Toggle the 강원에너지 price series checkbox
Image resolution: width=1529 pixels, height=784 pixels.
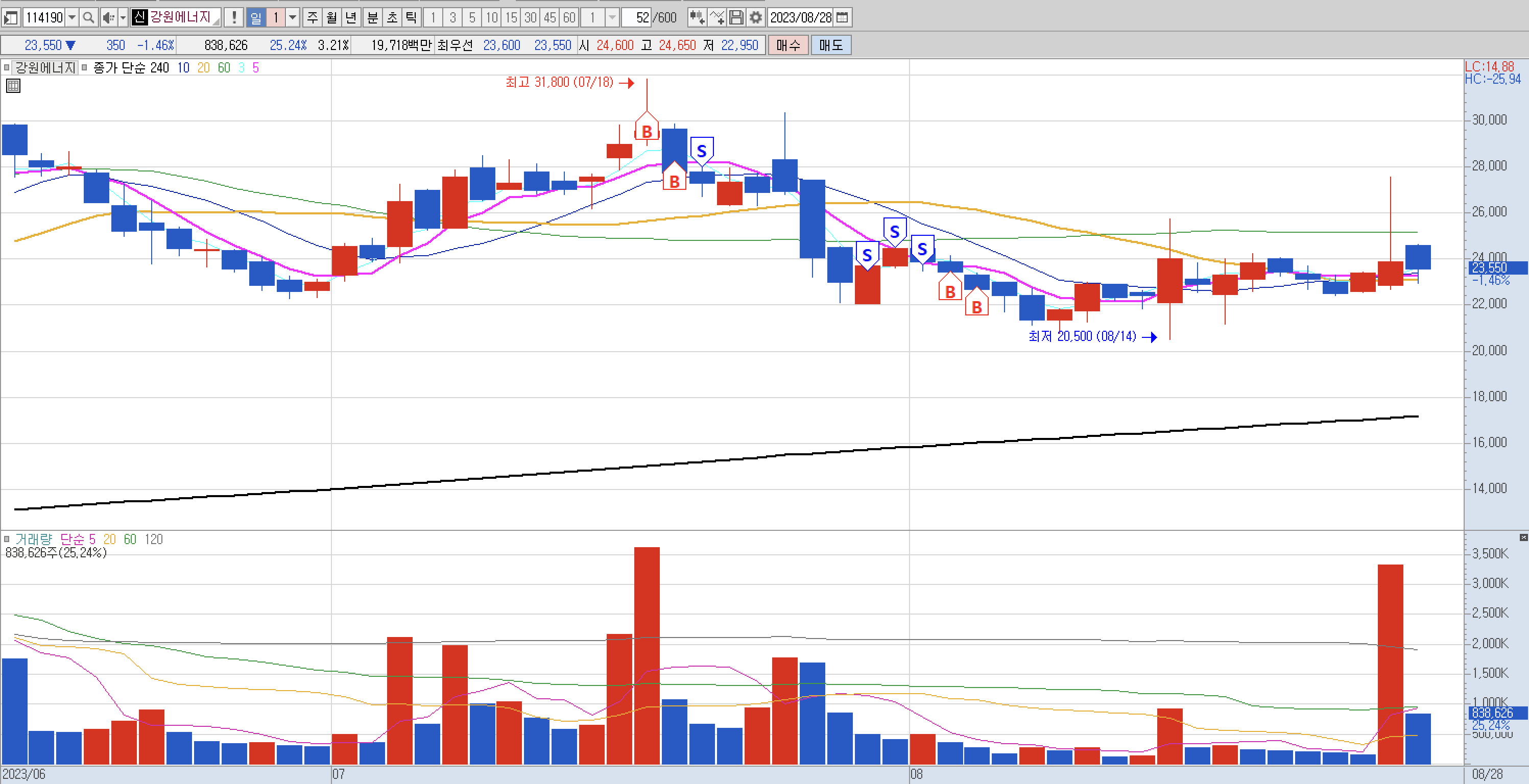pos(7,67)
